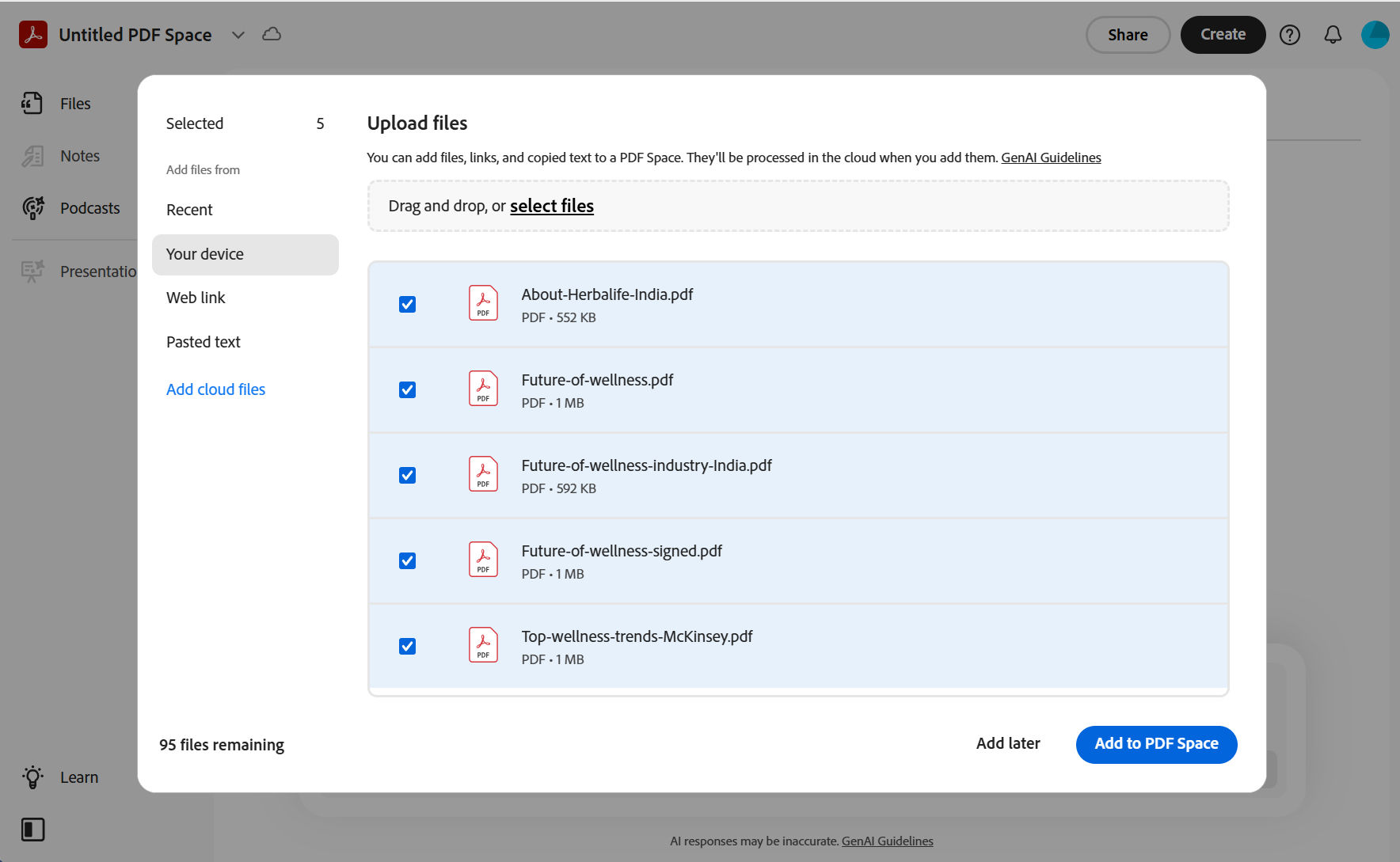1400x862 pixels.
Task: Click the cloud sync icon next to title
Action: click(272, 34)
